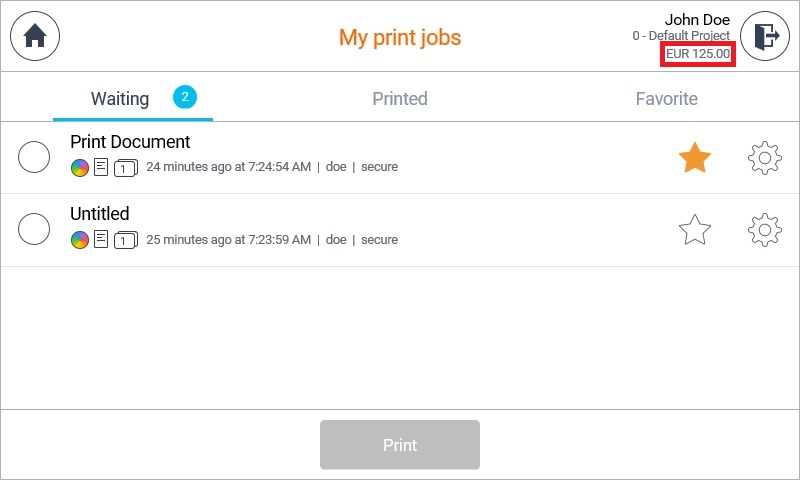The width and height of the screenshot is (800, 480).
Task: Click color icon on Untitled job
Action: tap(80, 240)
